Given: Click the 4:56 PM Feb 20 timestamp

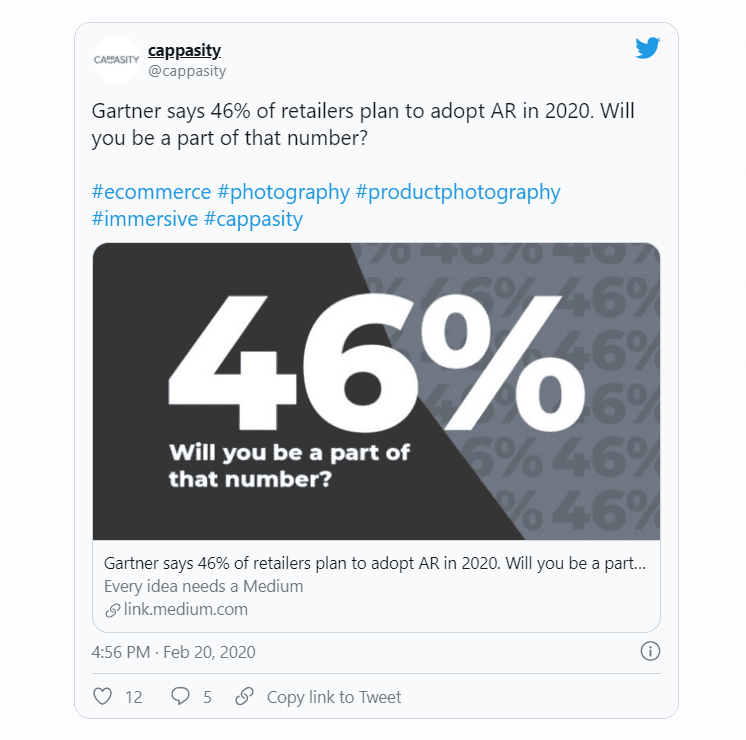Looking at the screenshot, I should point(173,652).
